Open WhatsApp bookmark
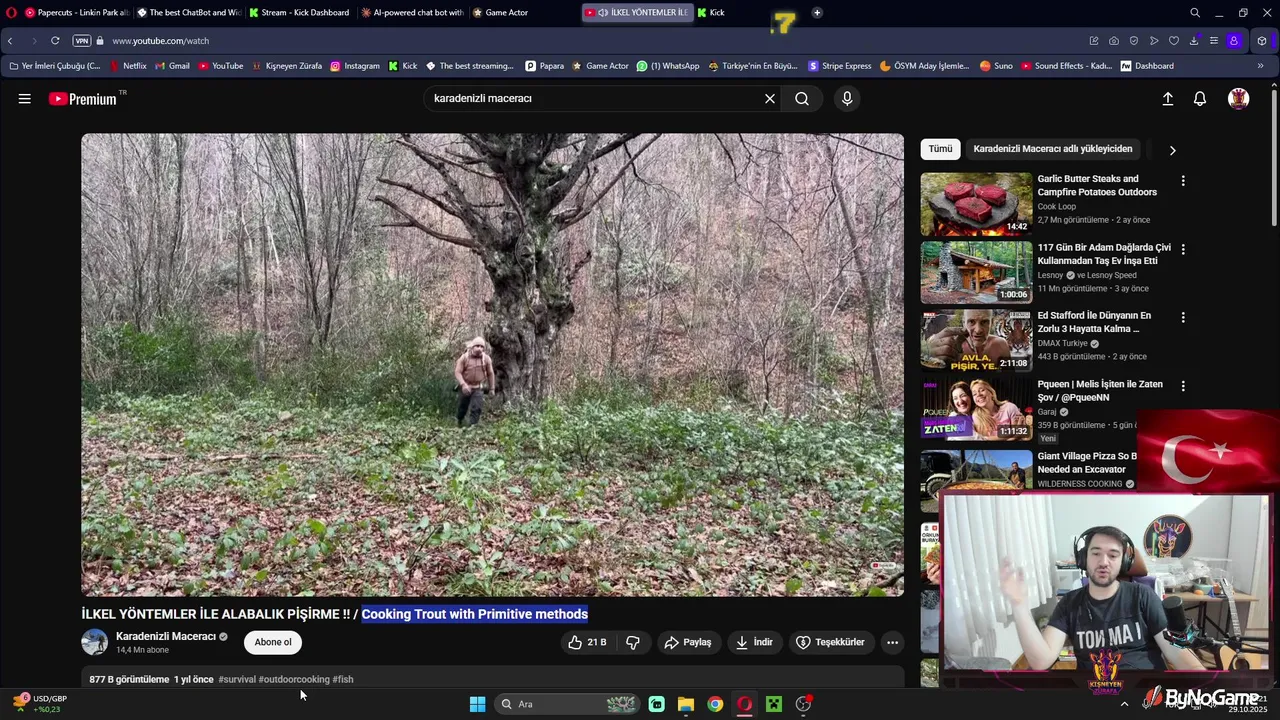The image size is (1280, 720). [x=668, y=66]
